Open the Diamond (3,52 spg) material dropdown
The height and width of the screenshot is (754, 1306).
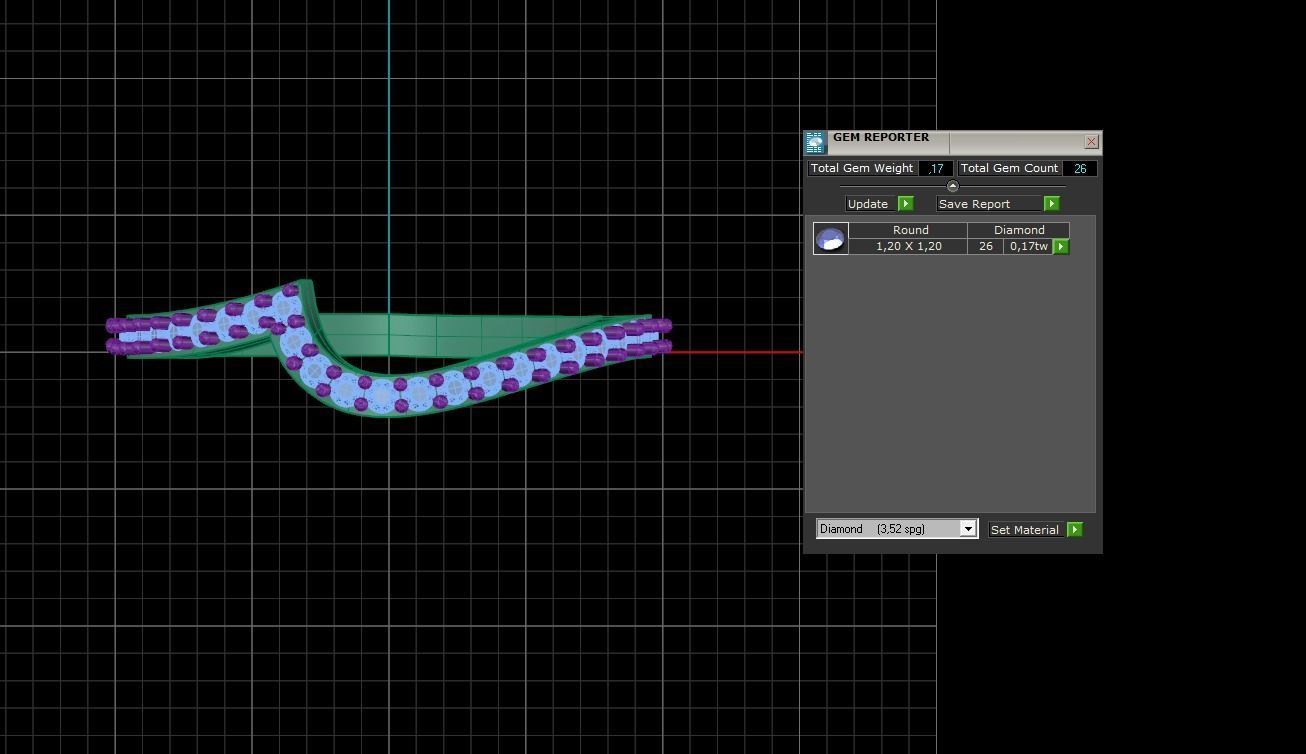897,529
